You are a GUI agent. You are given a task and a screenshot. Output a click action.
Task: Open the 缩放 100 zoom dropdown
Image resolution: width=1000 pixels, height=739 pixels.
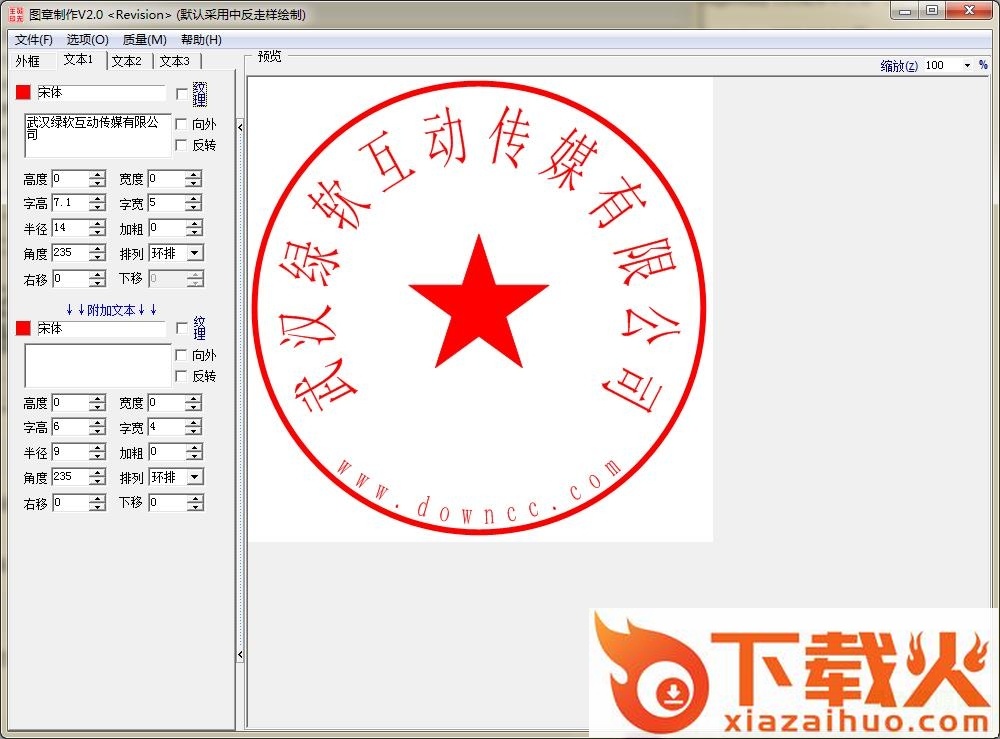(x=967, y=65)
